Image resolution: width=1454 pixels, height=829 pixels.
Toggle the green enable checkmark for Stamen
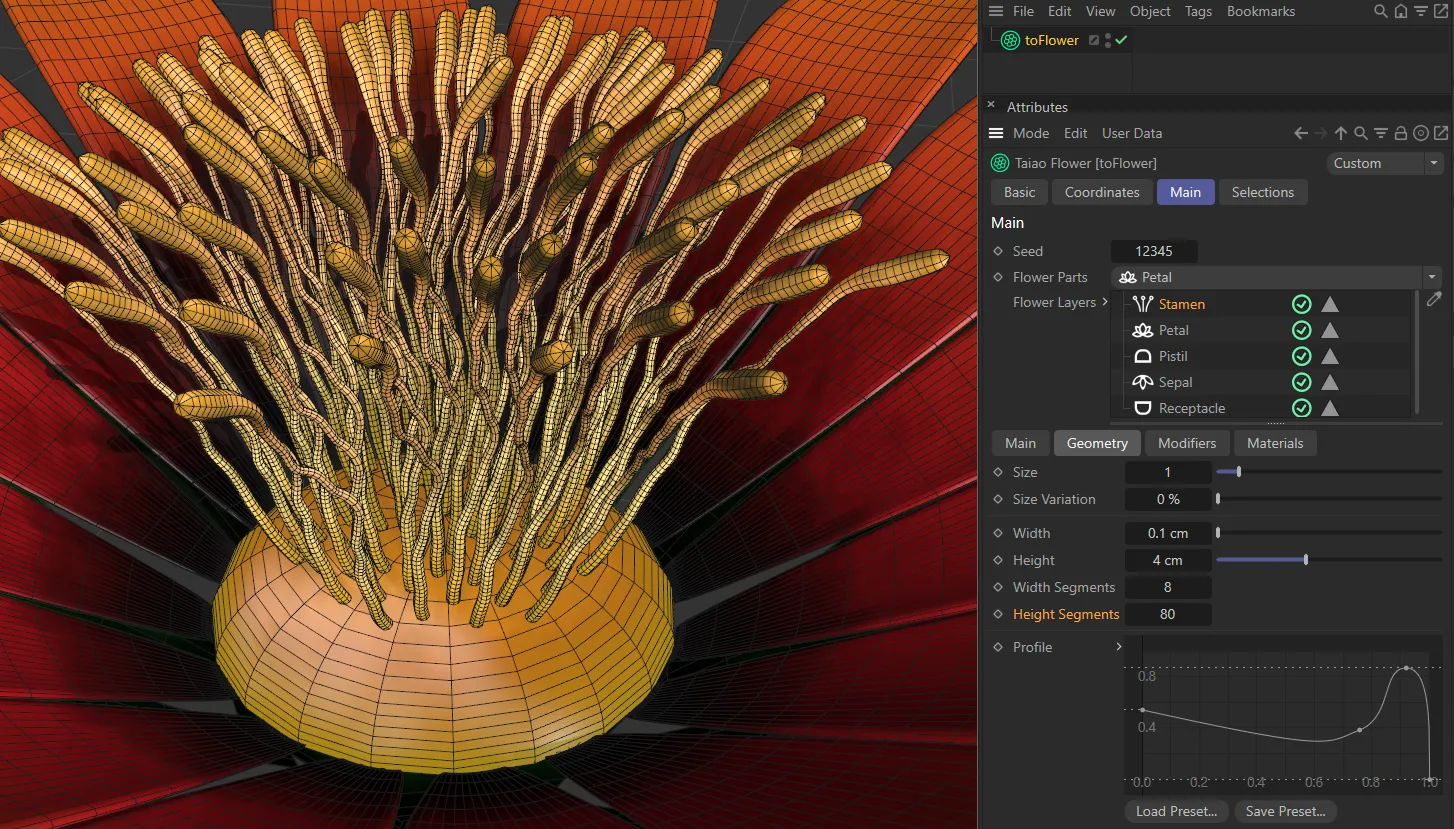coord(1301,304)
